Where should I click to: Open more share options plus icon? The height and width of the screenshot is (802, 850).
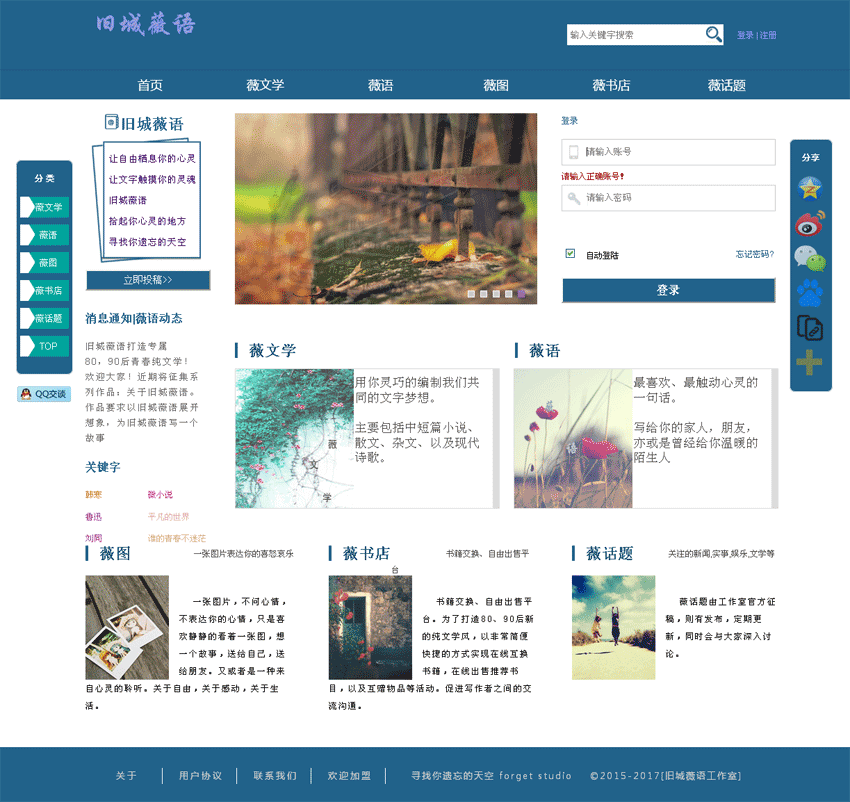[809, 362]
